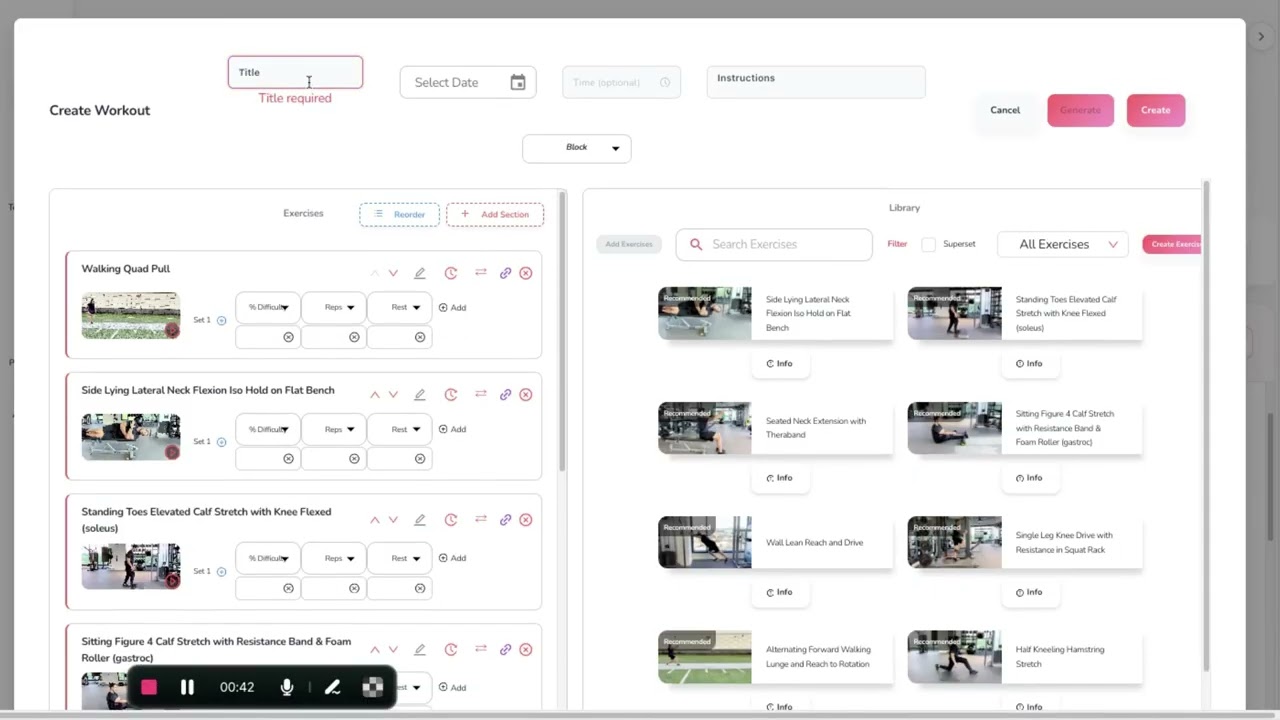Move Side Lying Lateral Neck Flexion up
This screenshot has height=720, width=1280.
[375, 395]
